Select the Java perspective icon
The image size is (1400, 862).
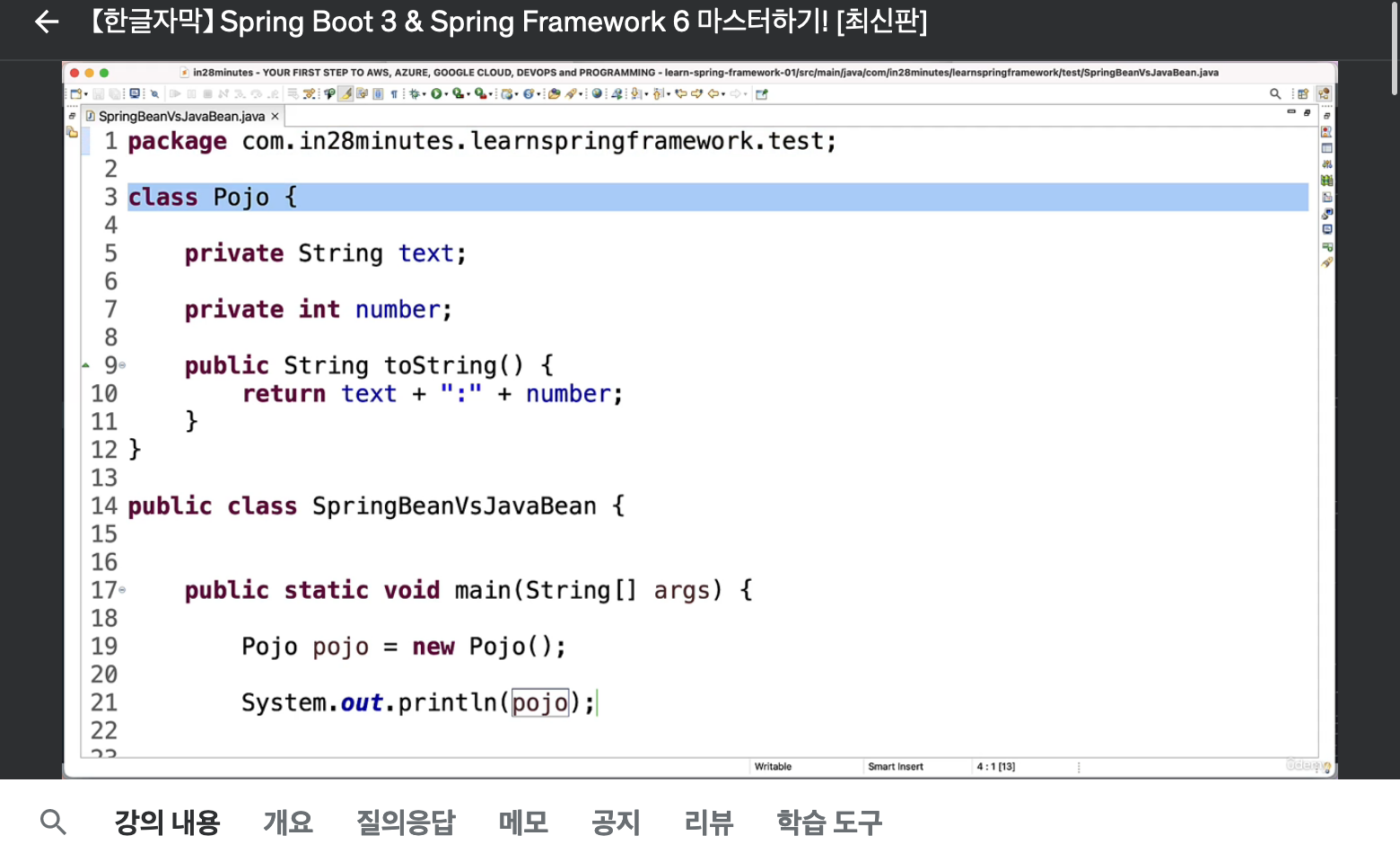coord(1324,93)
